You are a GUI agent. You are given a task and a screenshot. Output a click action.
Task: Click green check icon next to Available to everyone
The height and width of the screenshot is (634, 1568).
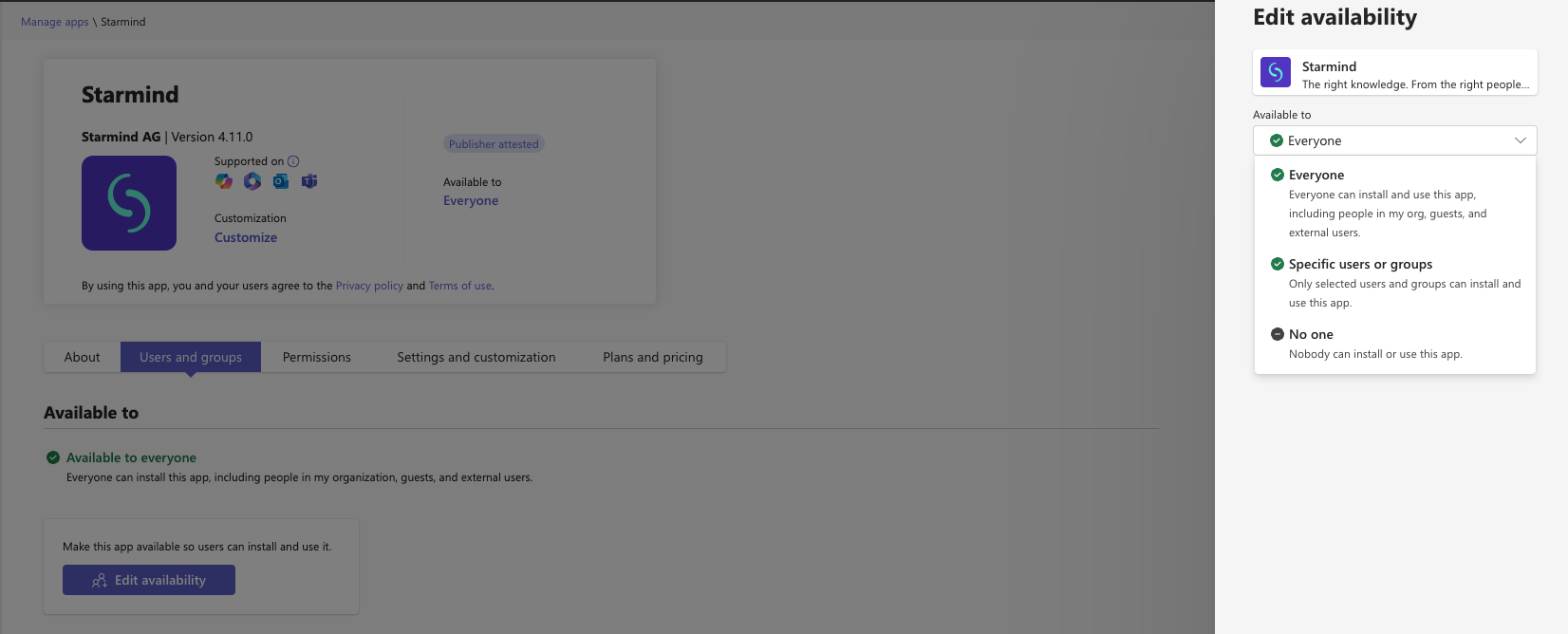[x=53, y=457]
